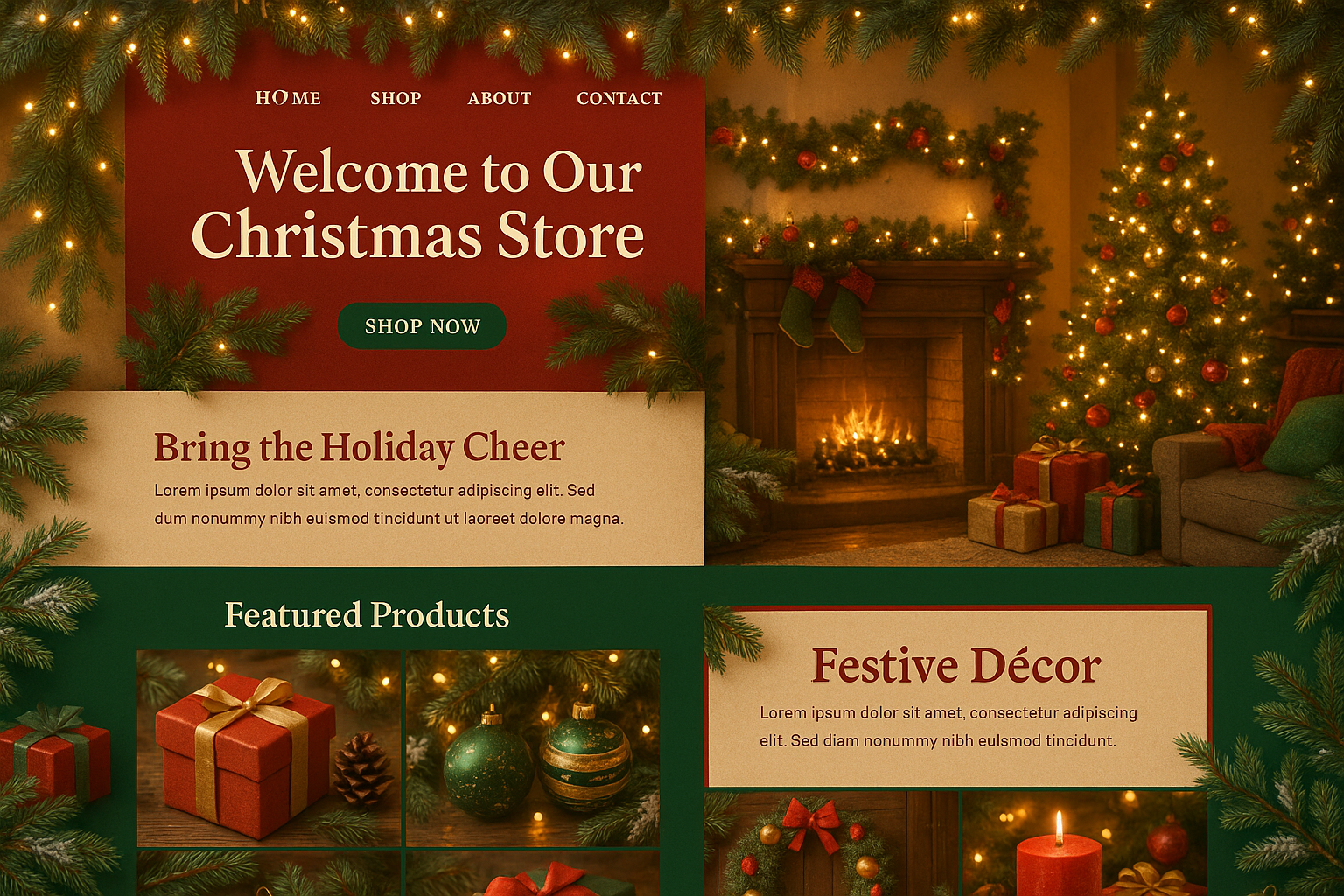Select CONTACT in the navigation bar
Image resolution: width=1344 pixels, height=896 pixels.
[x=619, y=98]
